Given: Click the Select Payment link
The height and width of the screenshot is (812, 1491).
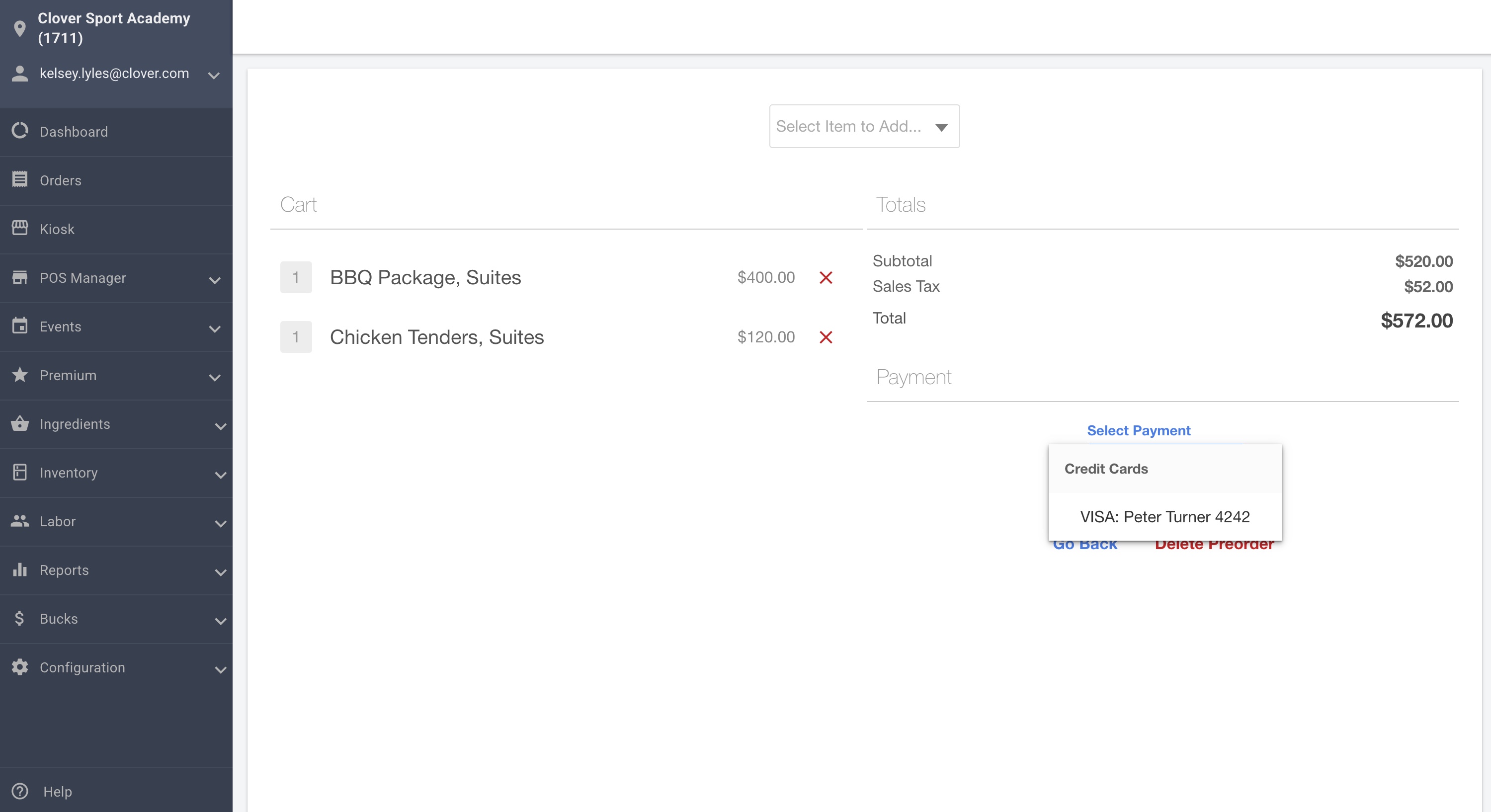Looking at the screenshot, I should pos(1139,430).
